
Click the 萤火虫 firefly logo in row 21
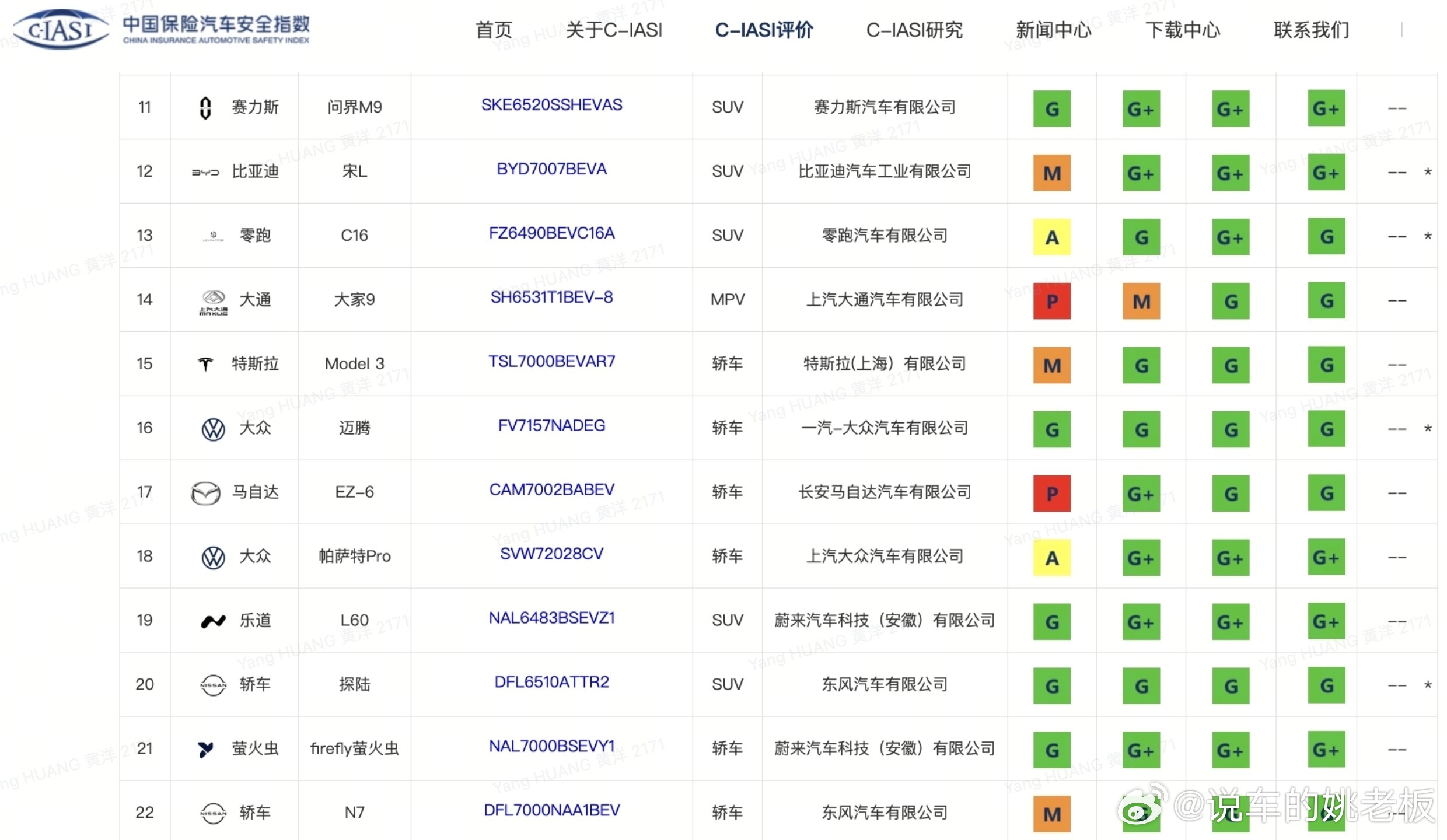tap(205, 750)
